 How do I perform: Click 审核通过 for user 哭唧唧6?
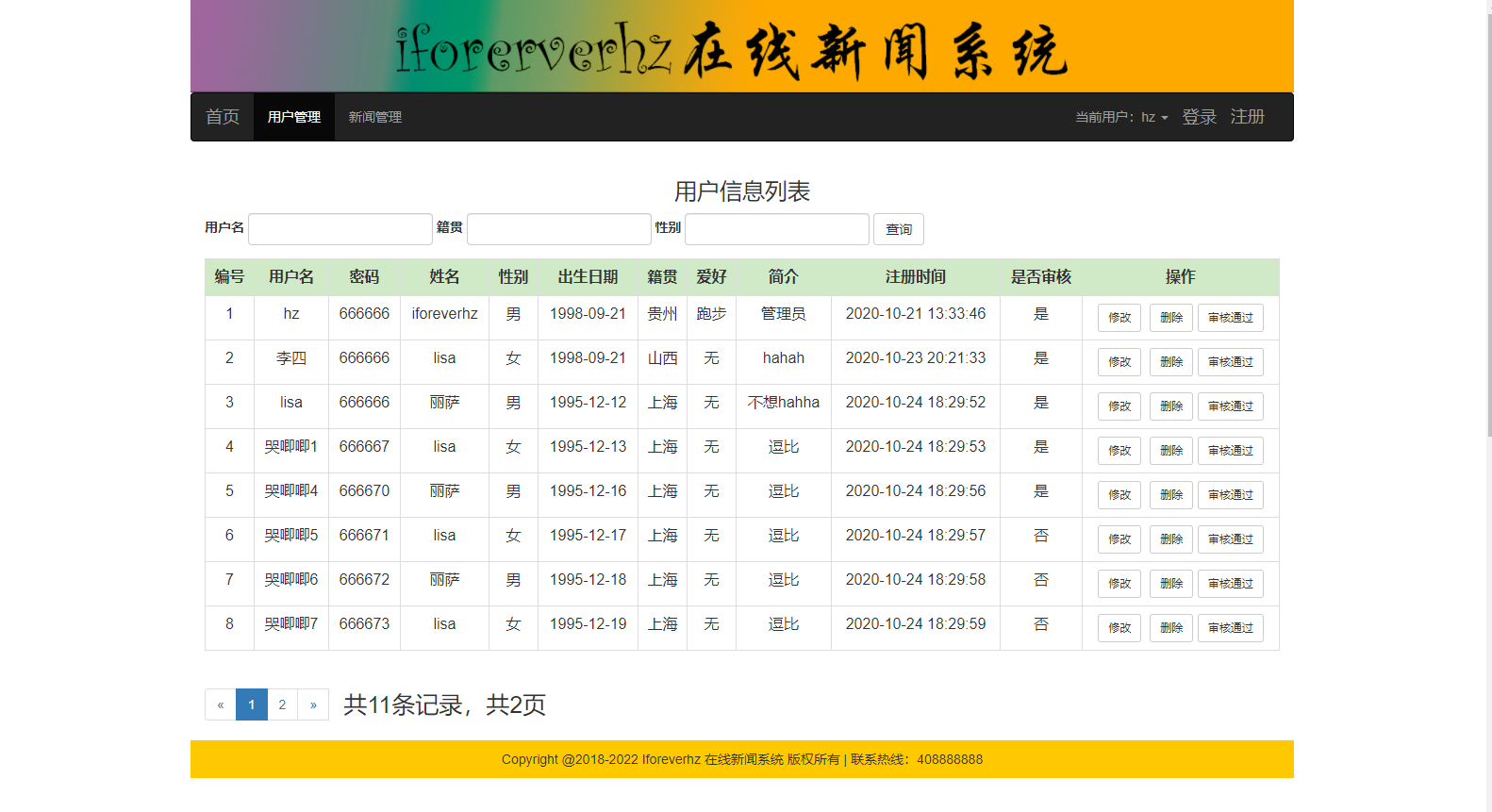(x=1231, y=584)
